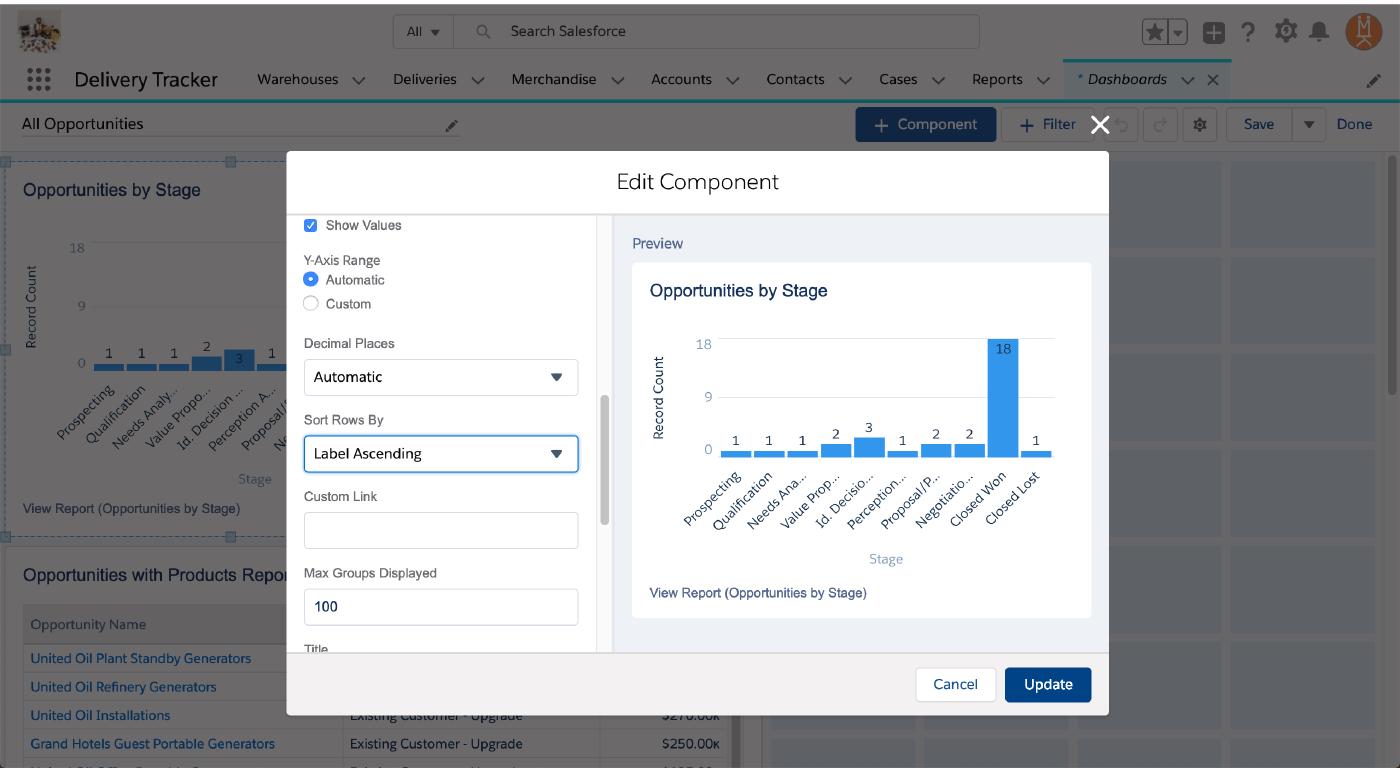Select the Custom Y-Axis Range option
This screenshot has width=1400, height=768.
[311, 304]
